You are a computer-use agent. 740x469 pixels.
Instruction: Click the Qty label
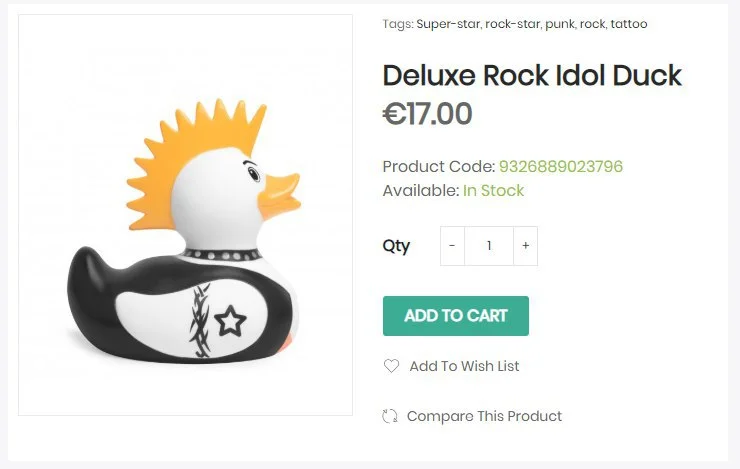pos(396,246)
